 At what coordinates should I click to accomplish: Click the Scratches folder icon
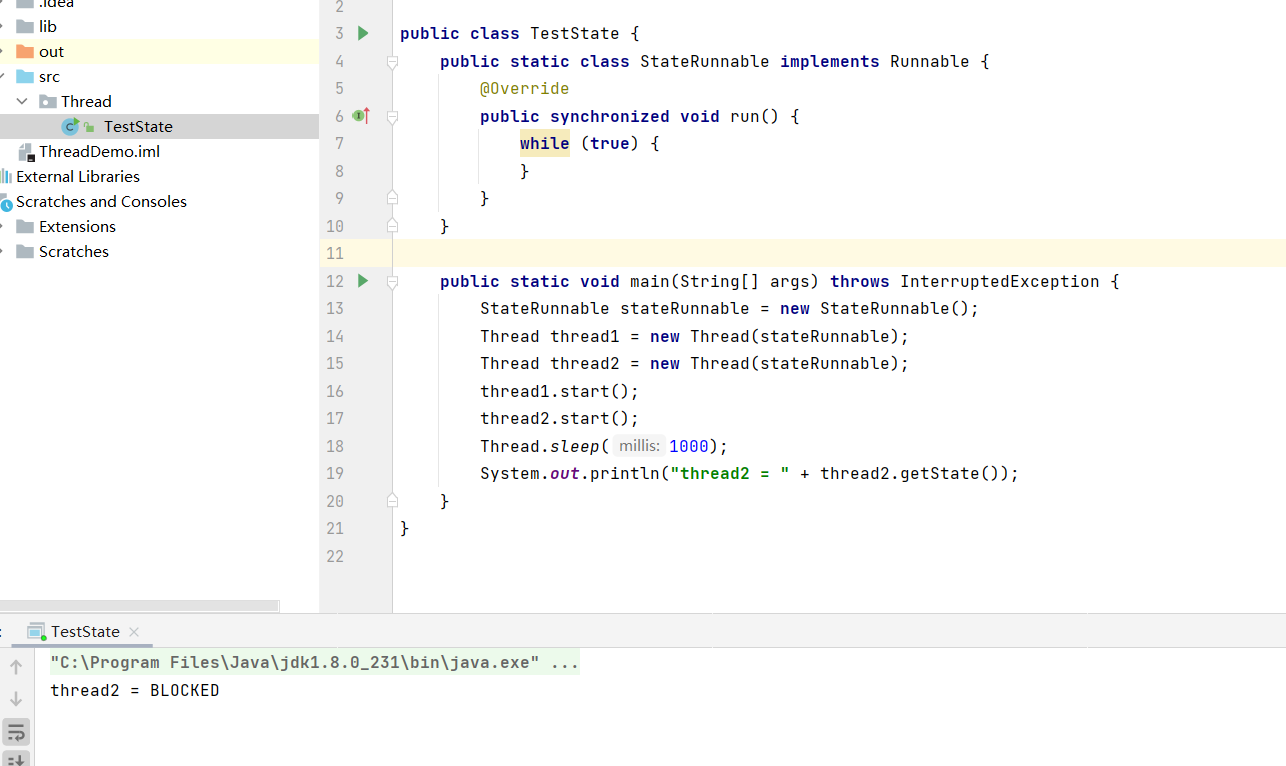point(25,251)
